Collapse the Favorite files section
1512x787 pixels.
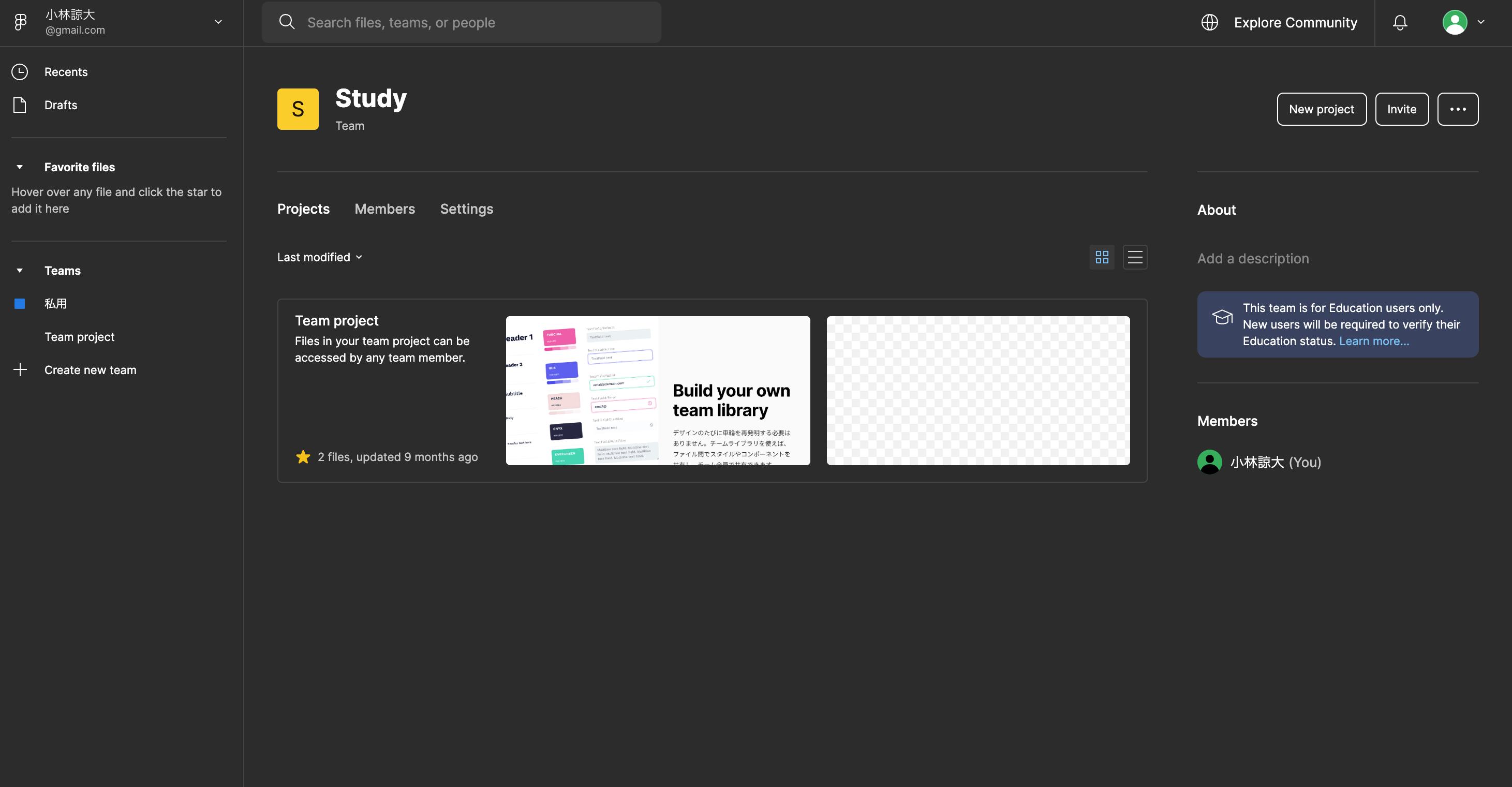pyautogui.click(x=20, y=167)
